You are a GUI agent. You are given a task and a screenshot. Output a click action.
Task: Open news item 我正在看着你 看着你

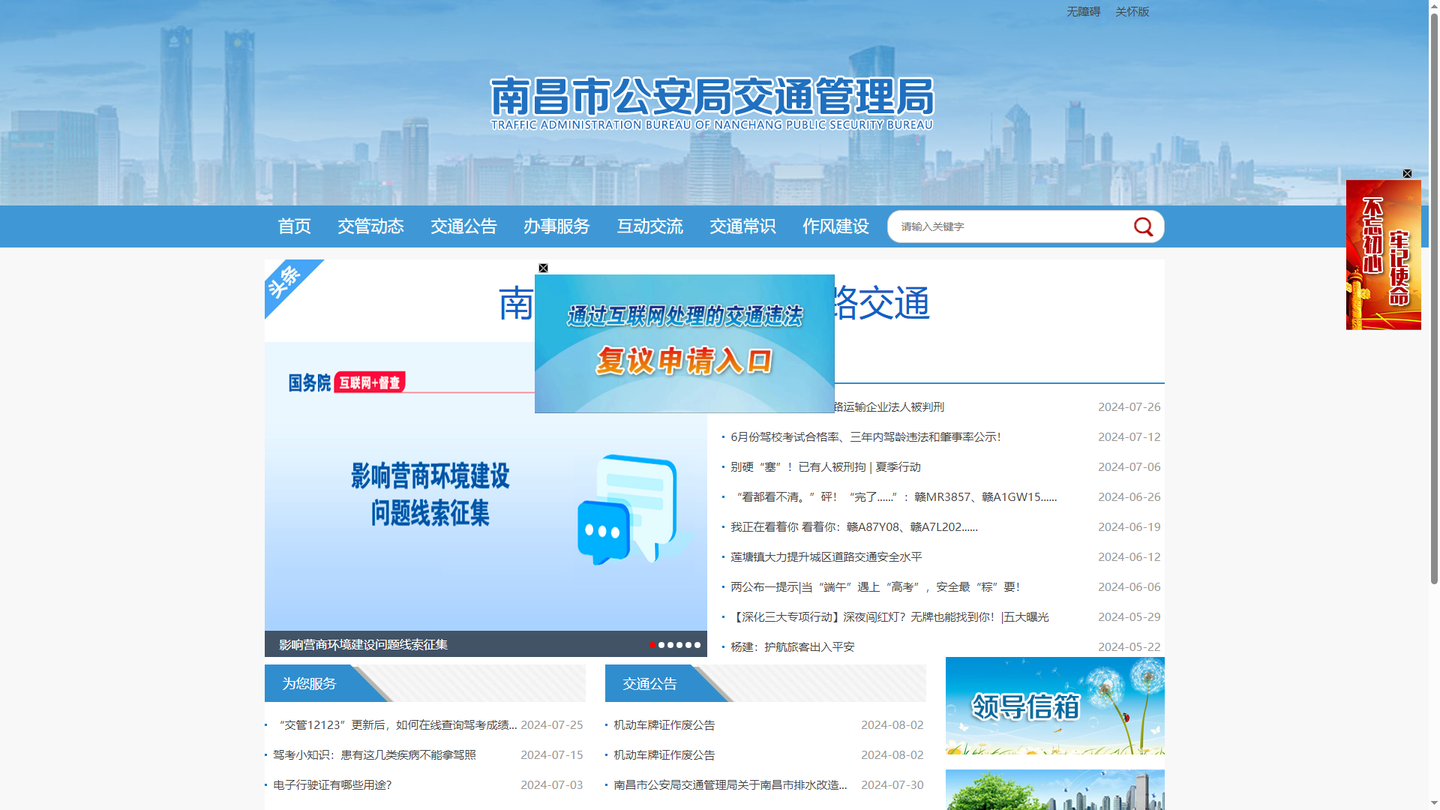coord(854,527)
